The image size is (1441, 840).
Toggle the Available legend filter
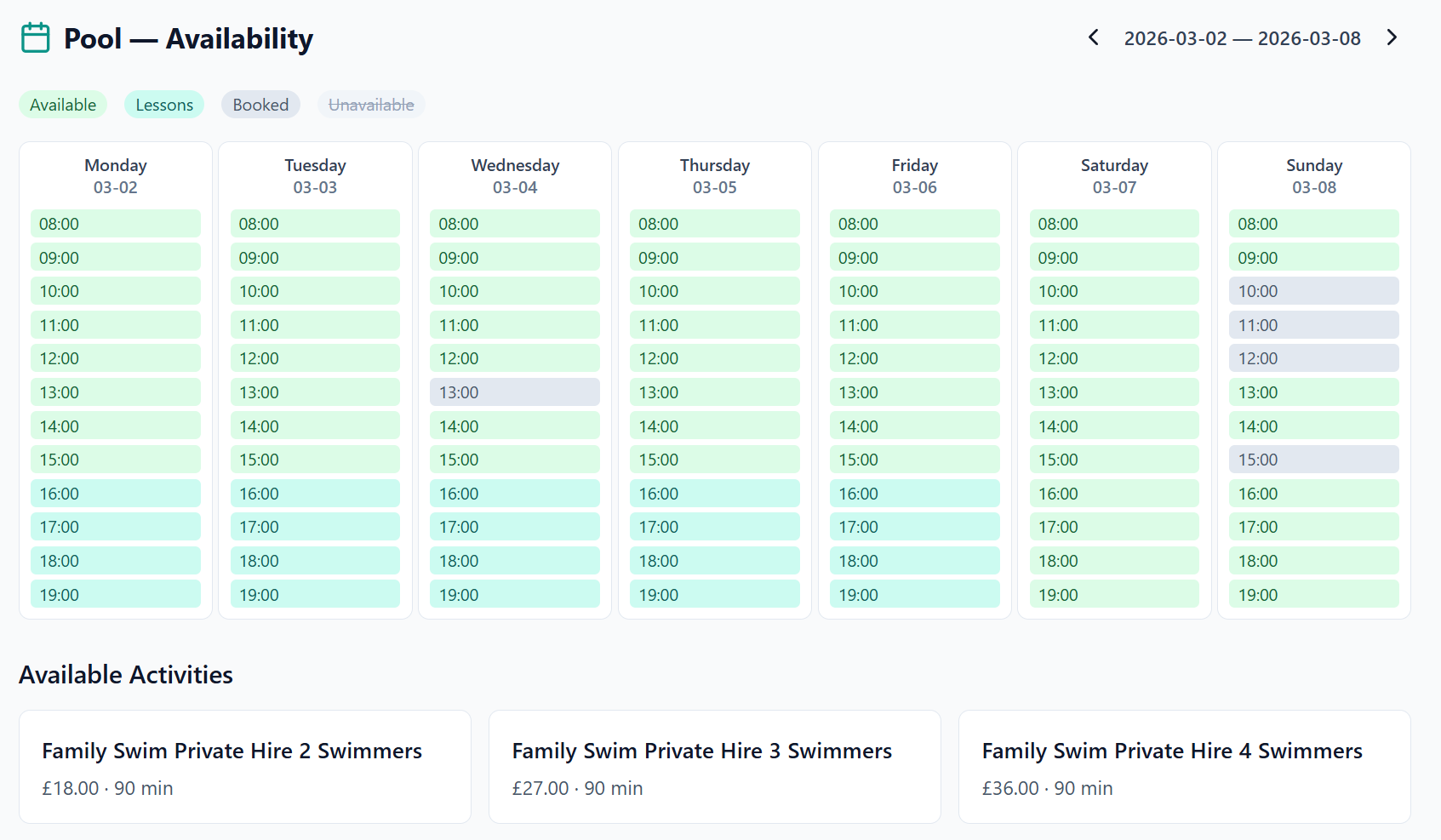click(62, 104)
